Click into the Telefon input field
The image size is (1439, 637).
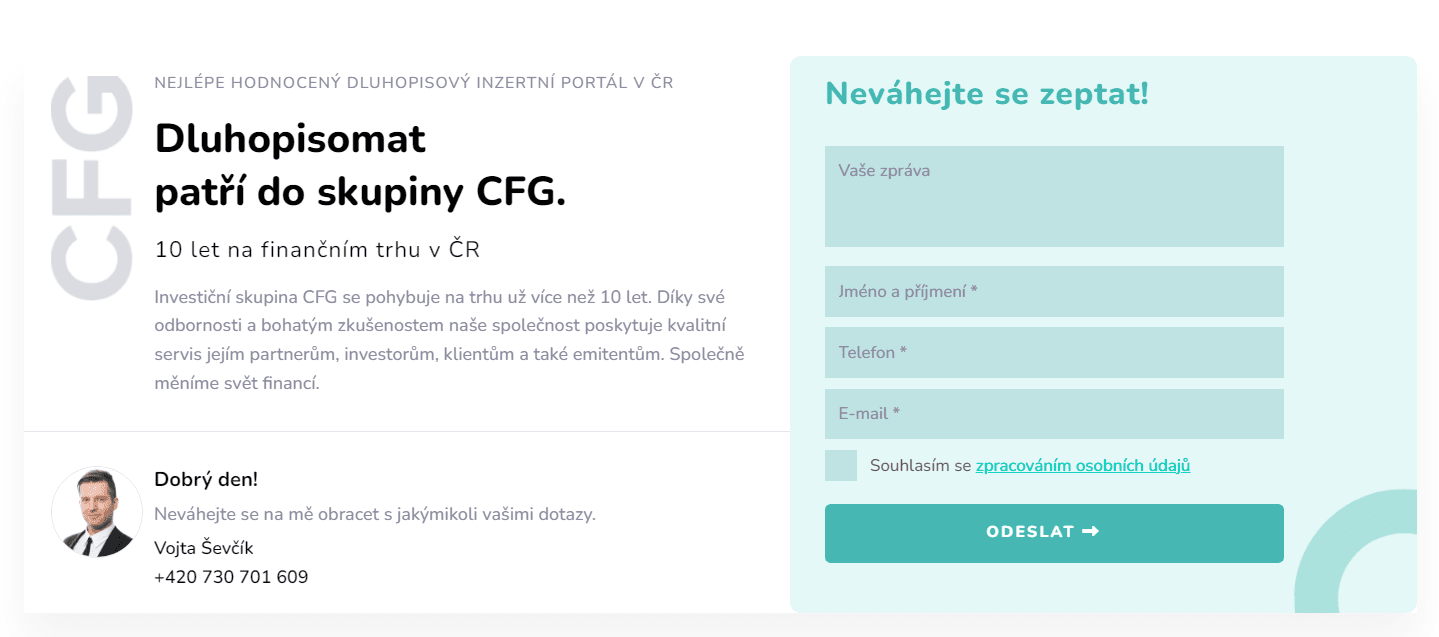pos(1054,353)
